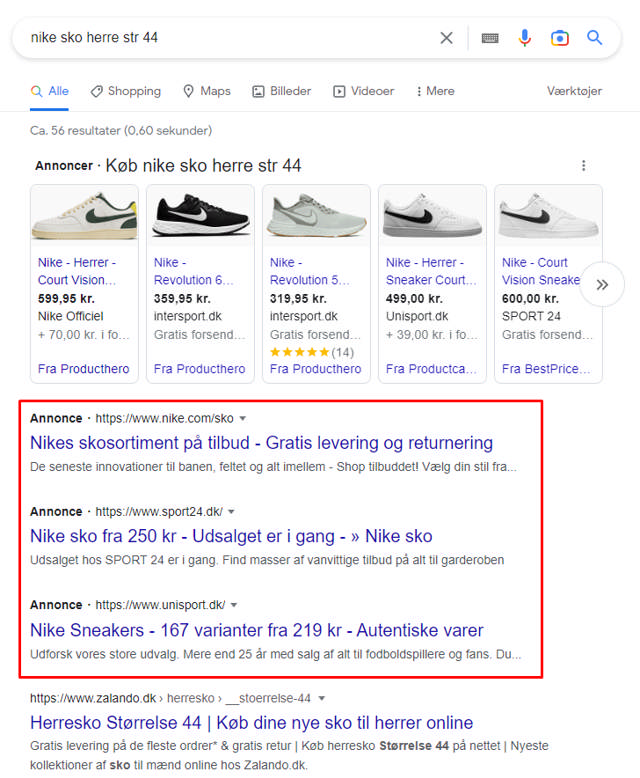
Task: Click the Nike Officiel seller name
Action: (71, 317)
